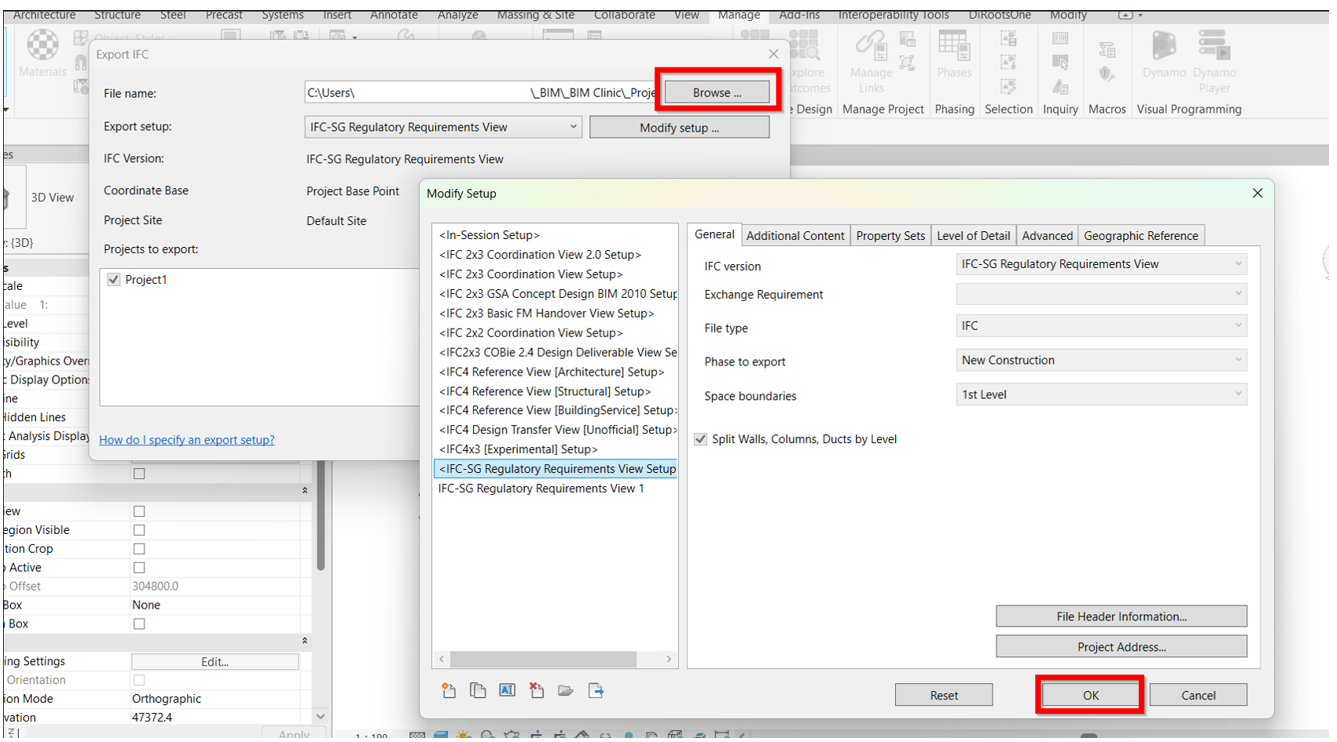Screen dimensions: 1337x742
Task: Select IFC4x3 [Experimental] Setup in list
Action: coord(518,450)
